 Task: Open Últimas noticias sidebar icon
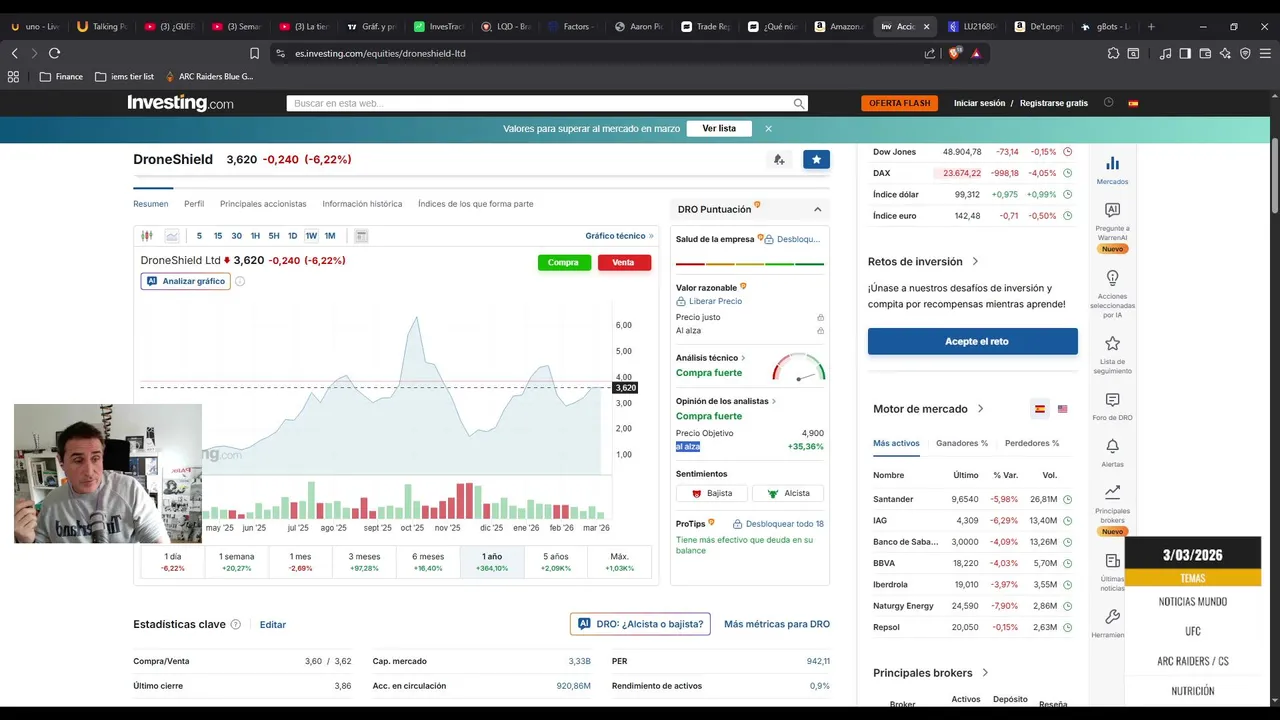coord(1112,572)
